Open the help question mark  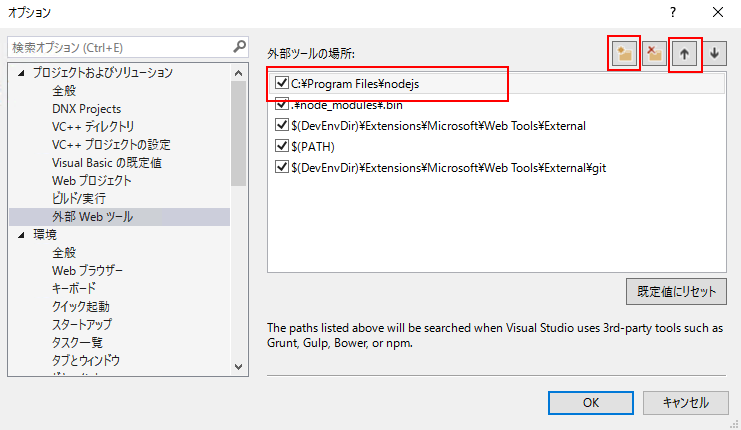[673, 12]
